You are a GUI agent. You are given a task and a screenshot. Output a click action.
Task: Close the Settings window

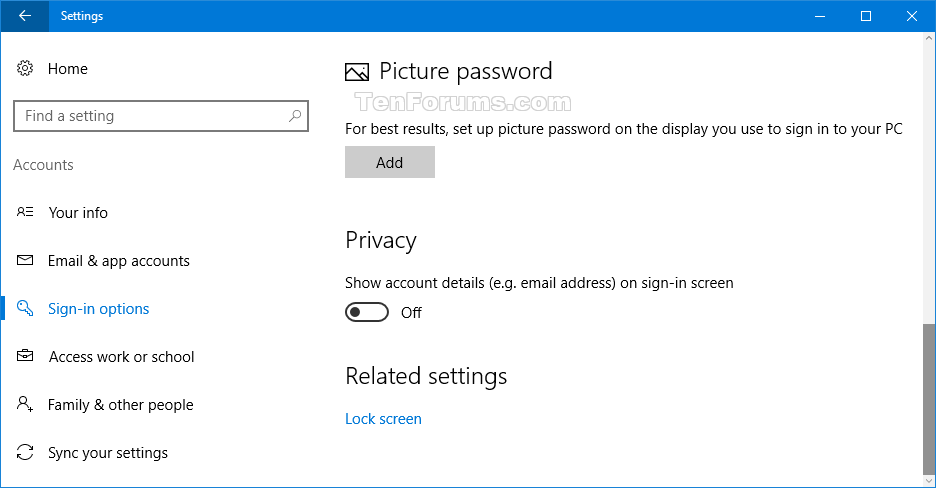(x=912, y=16)
